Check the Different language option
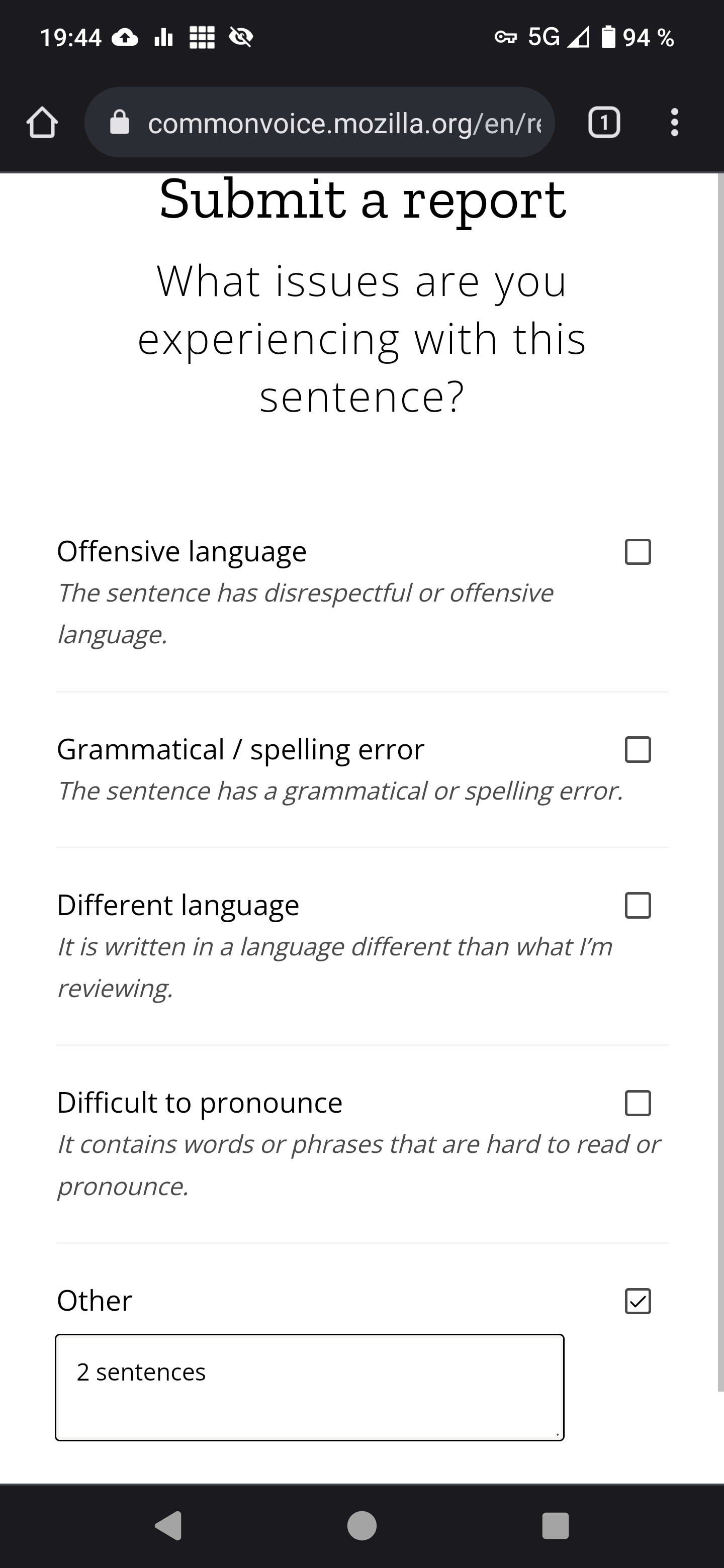Image resolution: width=724 pixels, height=1568 pixels. 639,905
